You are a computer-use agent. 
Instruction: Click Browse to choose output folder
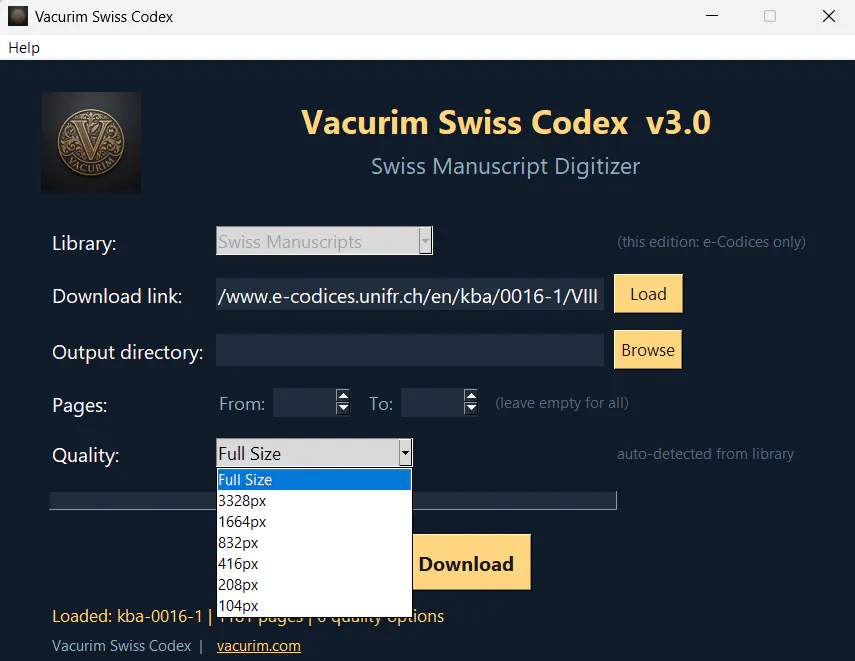[x=648, y=350]
